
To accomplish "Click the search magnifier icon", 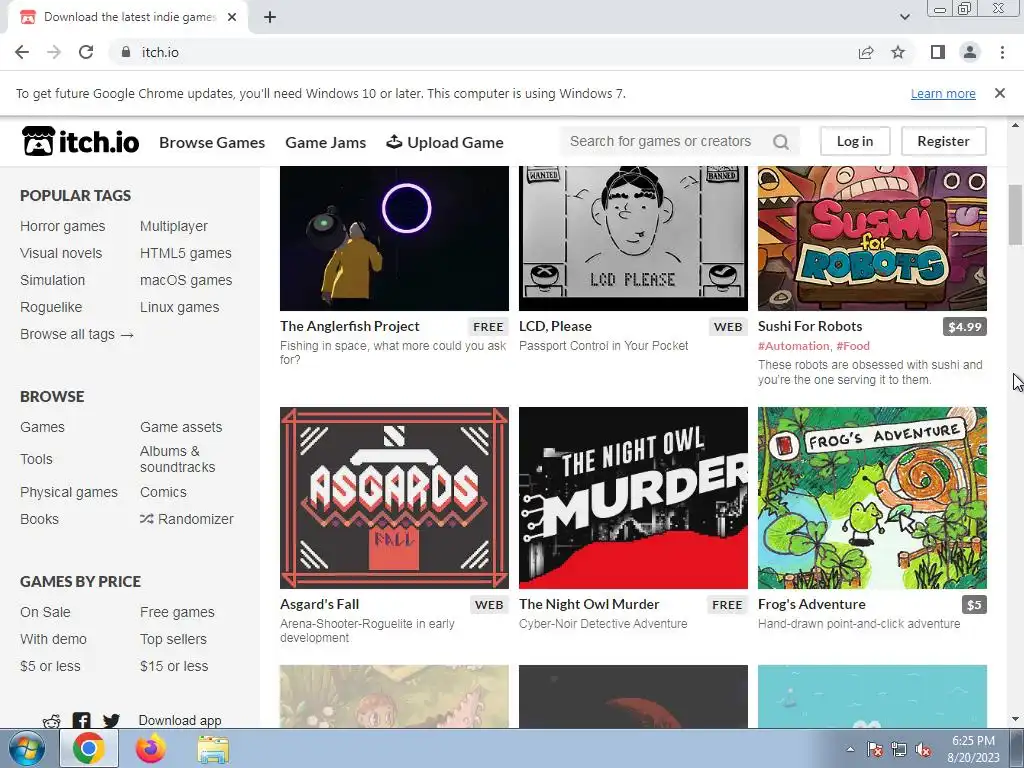I will coord(781,142).
